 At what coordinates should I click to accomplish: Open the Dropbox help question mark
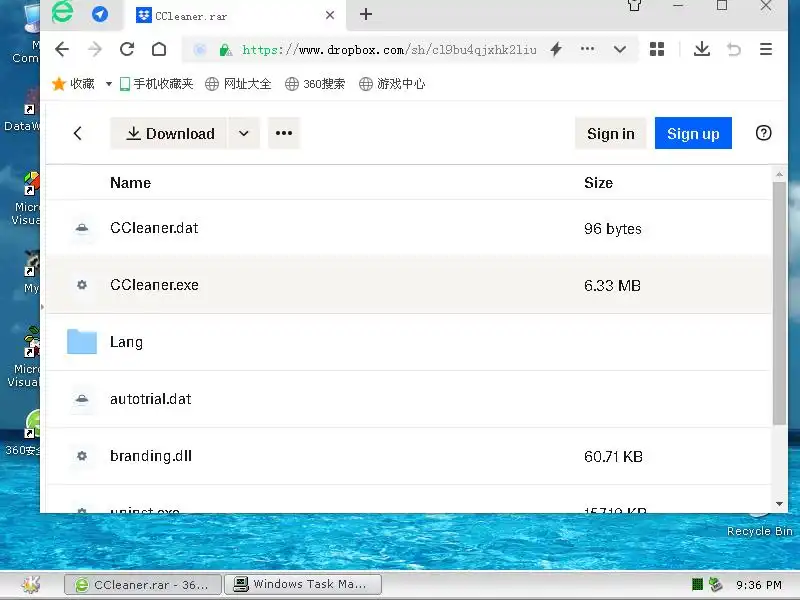click(763, 133)
